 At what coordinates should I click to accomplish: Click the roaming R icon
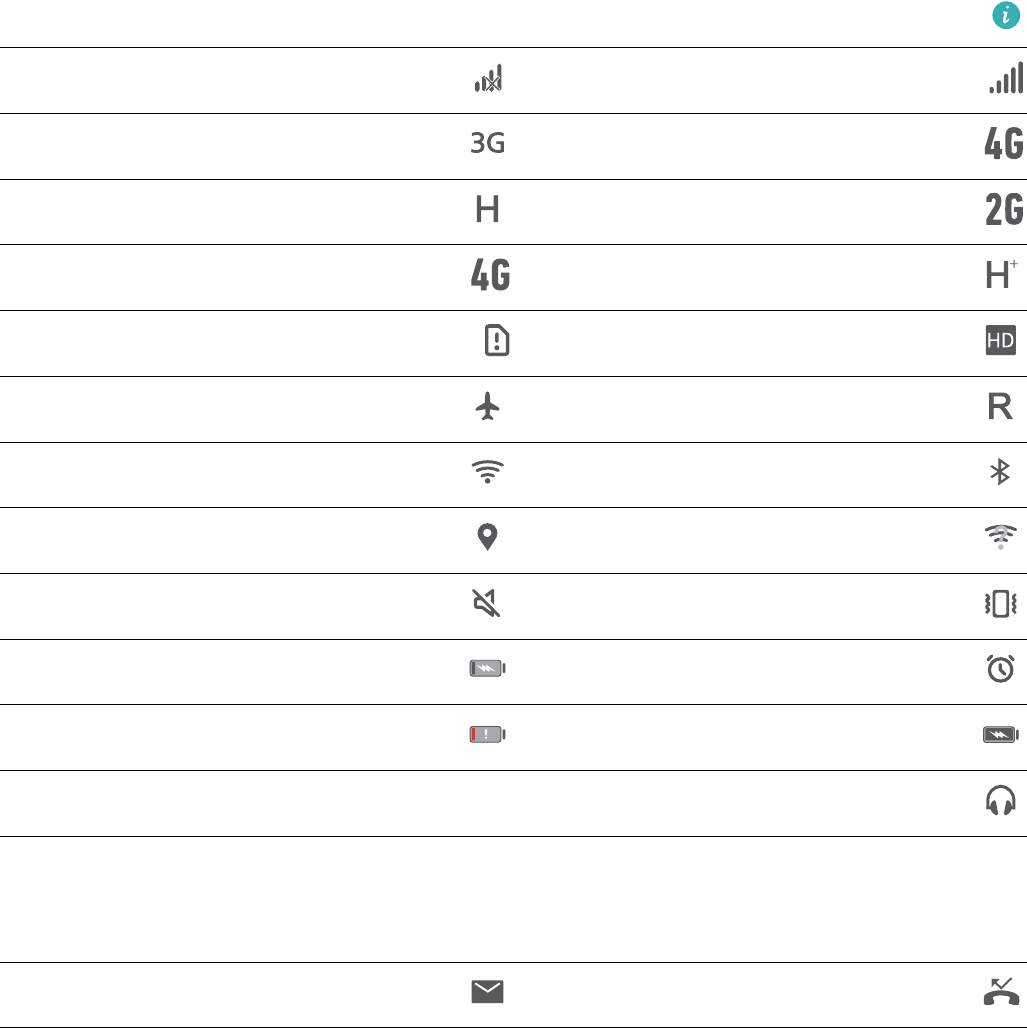point(1002,408)
